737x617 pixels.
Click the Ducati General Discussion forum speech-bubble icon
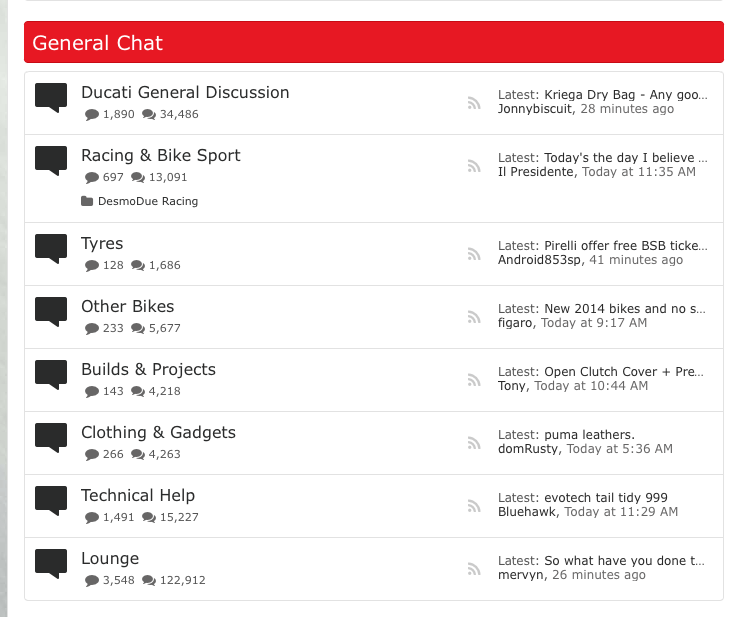[x=51, y=97]
